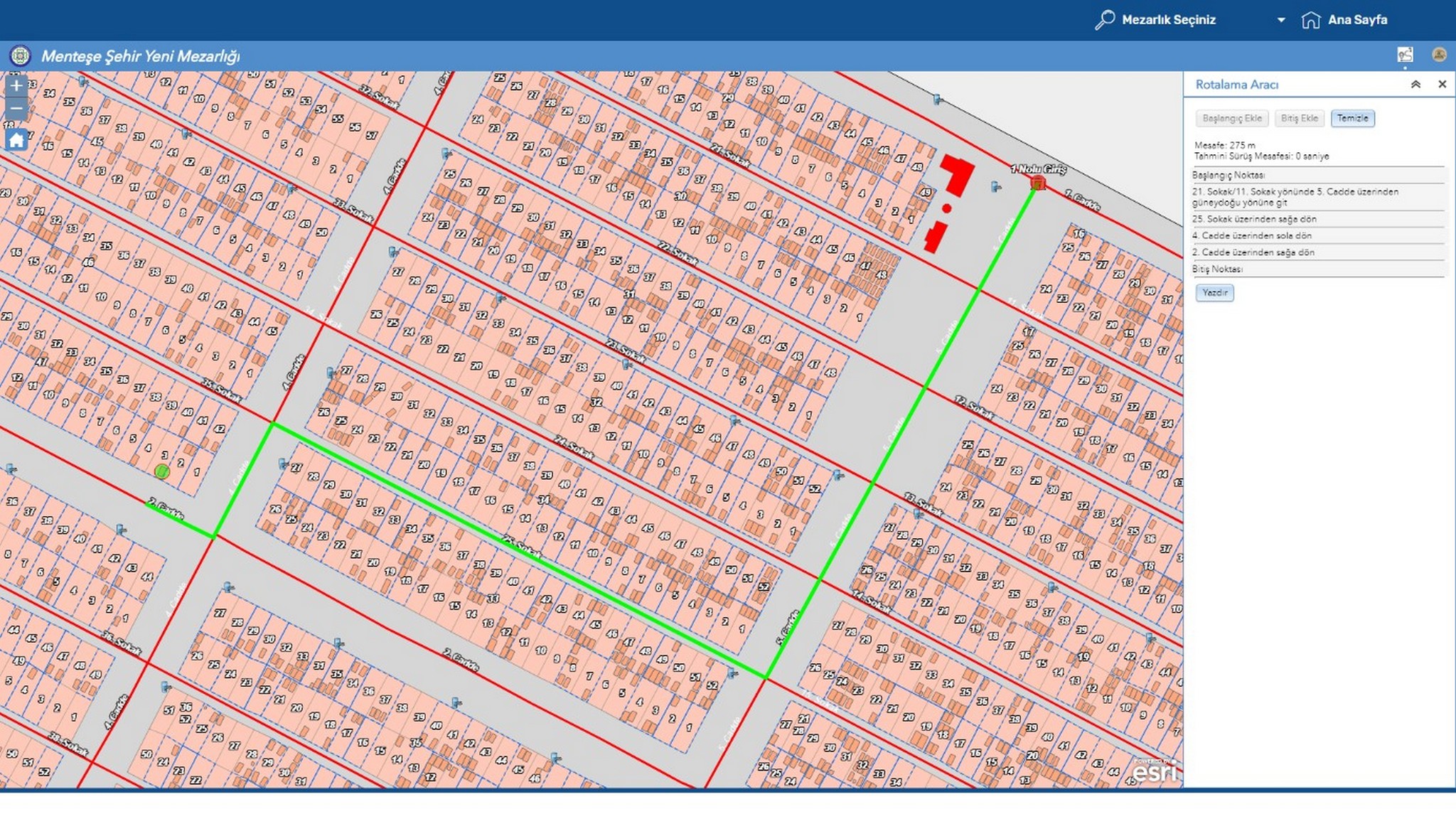Click the '32. Sokak' street label
The height and width of the screenshot is (819, 1456).
point(379,97)
